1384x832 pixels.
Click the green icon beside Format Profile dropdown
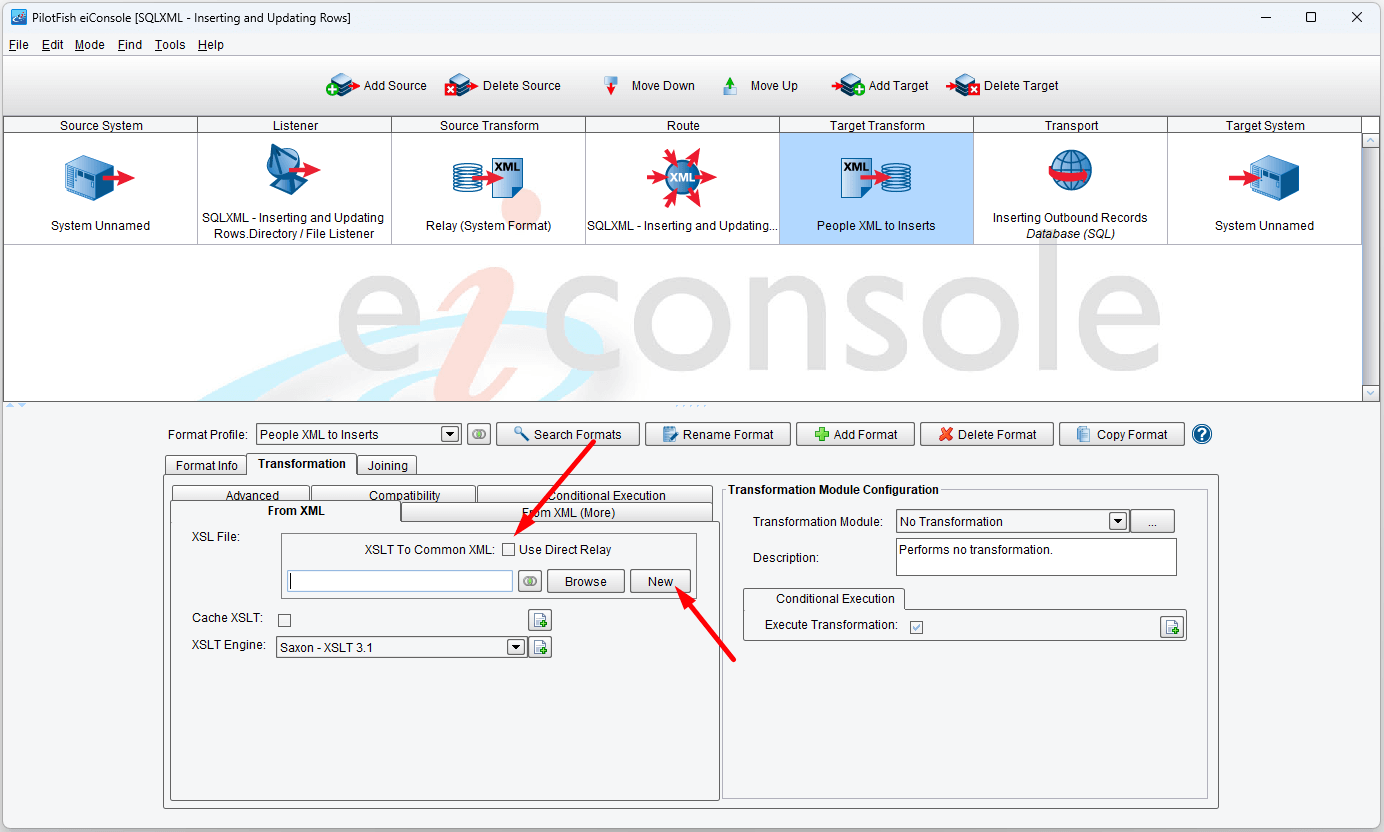[479, 434]
